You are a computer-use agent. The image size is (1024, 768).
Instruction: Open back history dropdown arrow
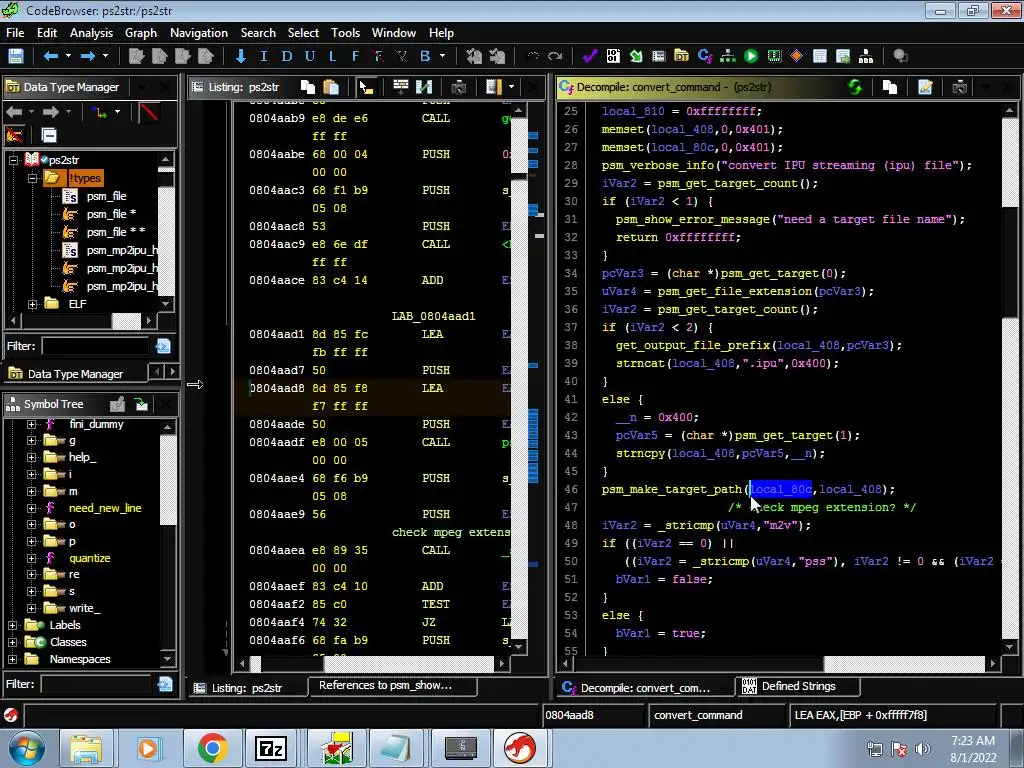(x=69, y=56)
